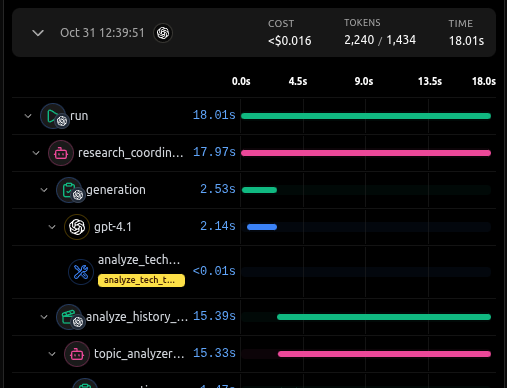The width and height of the screenshot is (507, 388).
Task: Click the gpt-4.1 OpenAI model icon
Action: [x=77, y=227]
